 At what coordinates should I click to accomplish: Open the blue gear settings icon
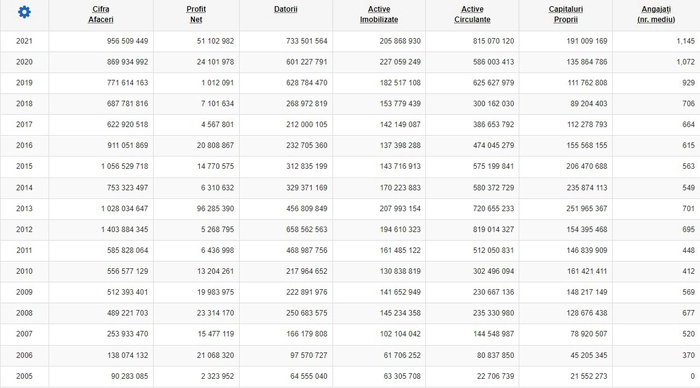click(24, 12)
